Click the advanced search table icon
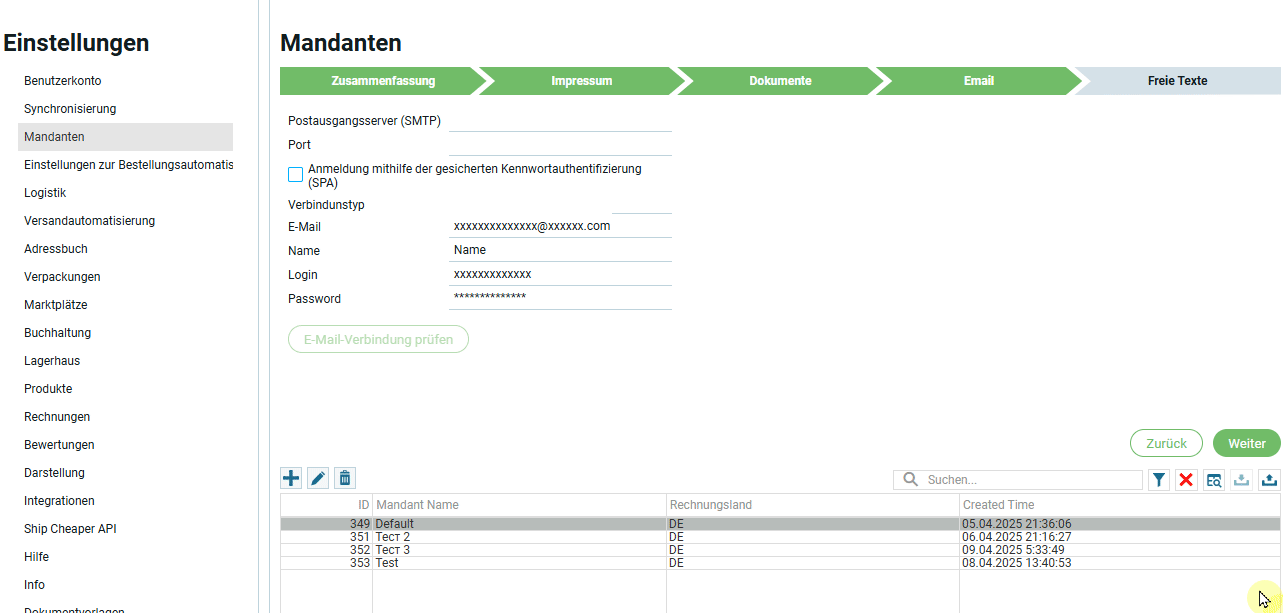 (x=1214, y=480)
